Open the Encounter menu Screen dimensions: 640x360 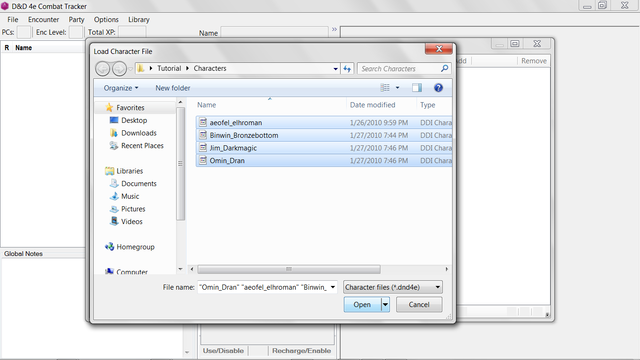click(x=43, y=20)
